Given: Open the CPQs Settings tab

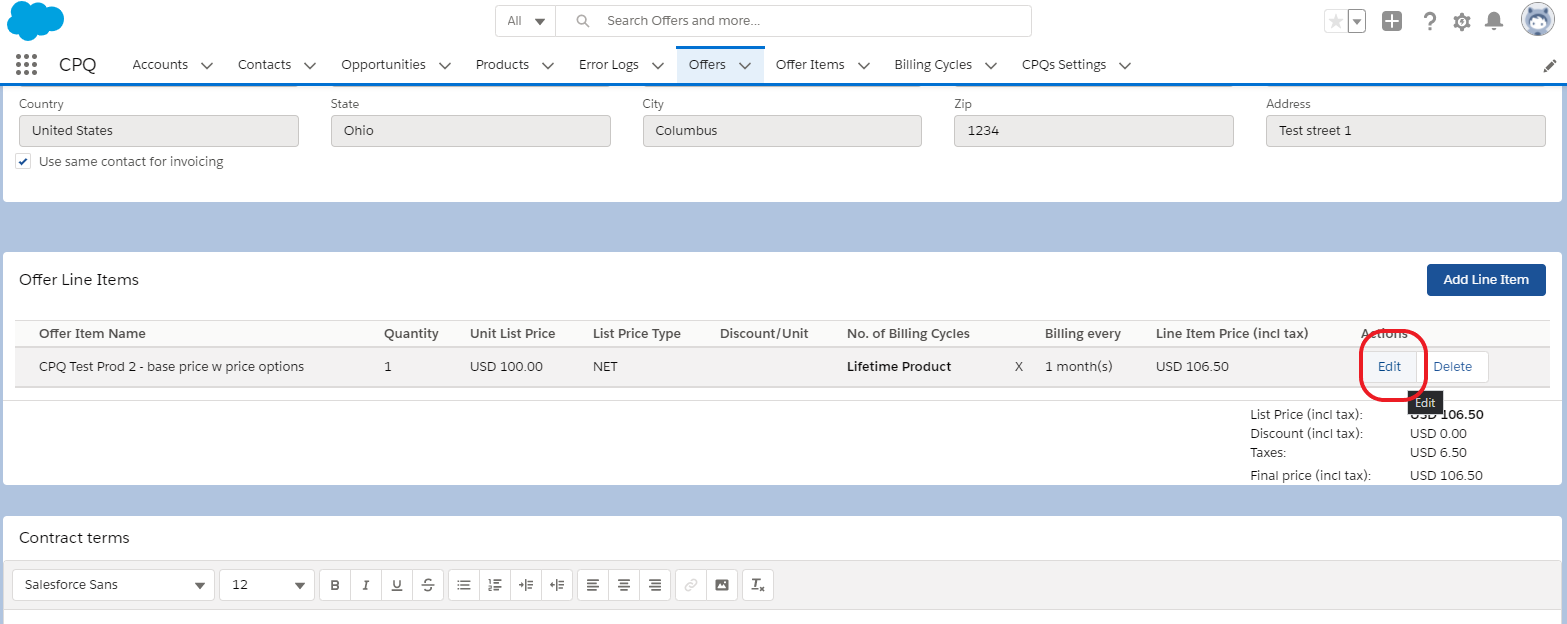Looking at the screenshot, I should 1064,65.
